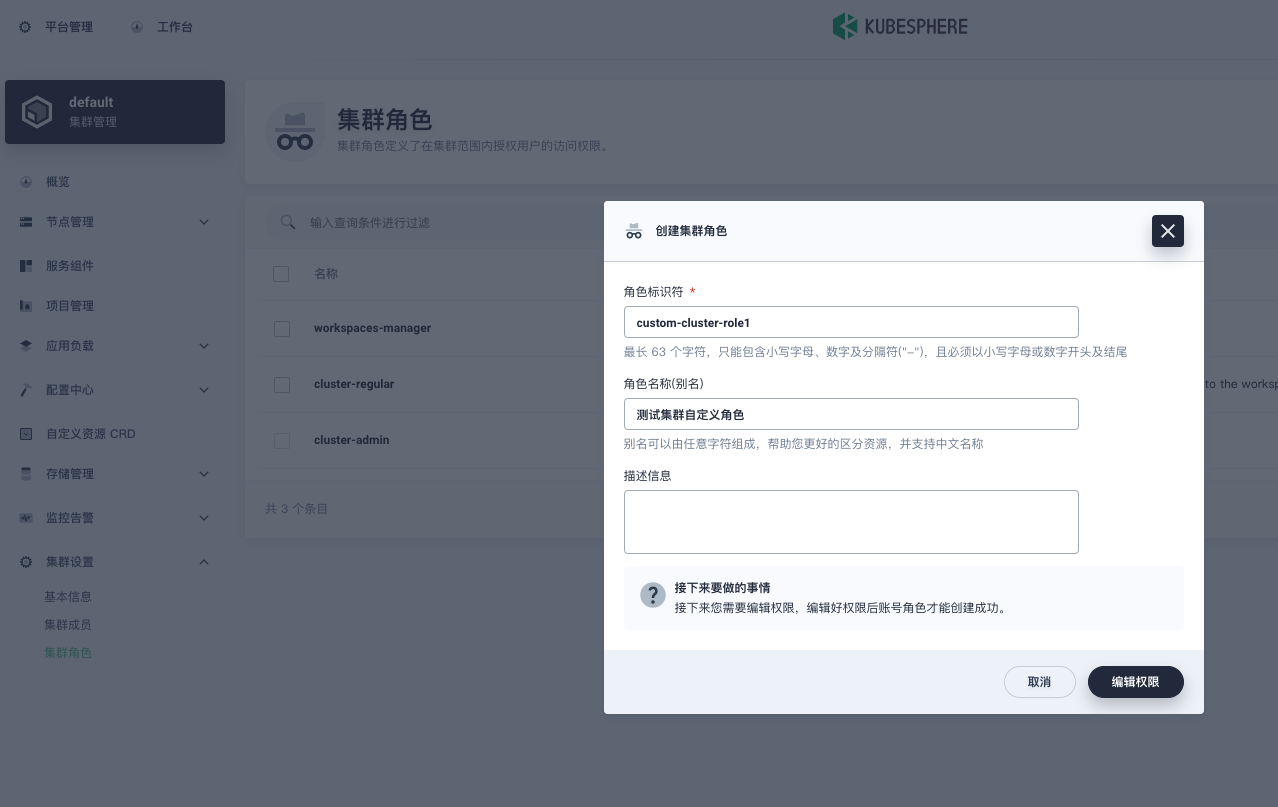Expand the 节点管理 section
This screenshot has width=1278, height=807.
27,222
